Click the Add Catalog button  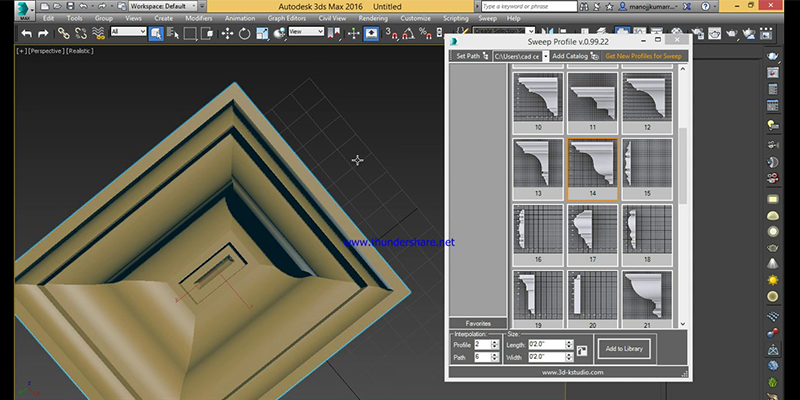coord(575,56)
